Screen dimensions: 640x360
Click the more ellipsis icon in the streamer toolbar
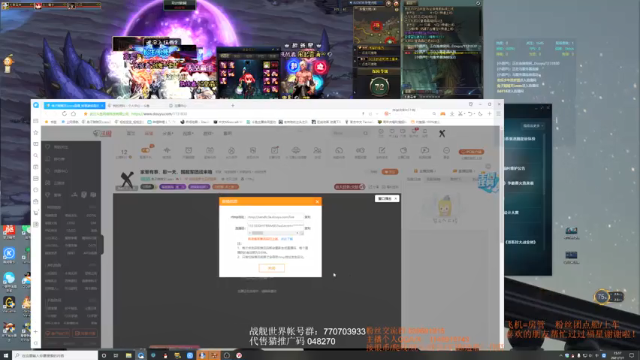(x=446, y=151)
